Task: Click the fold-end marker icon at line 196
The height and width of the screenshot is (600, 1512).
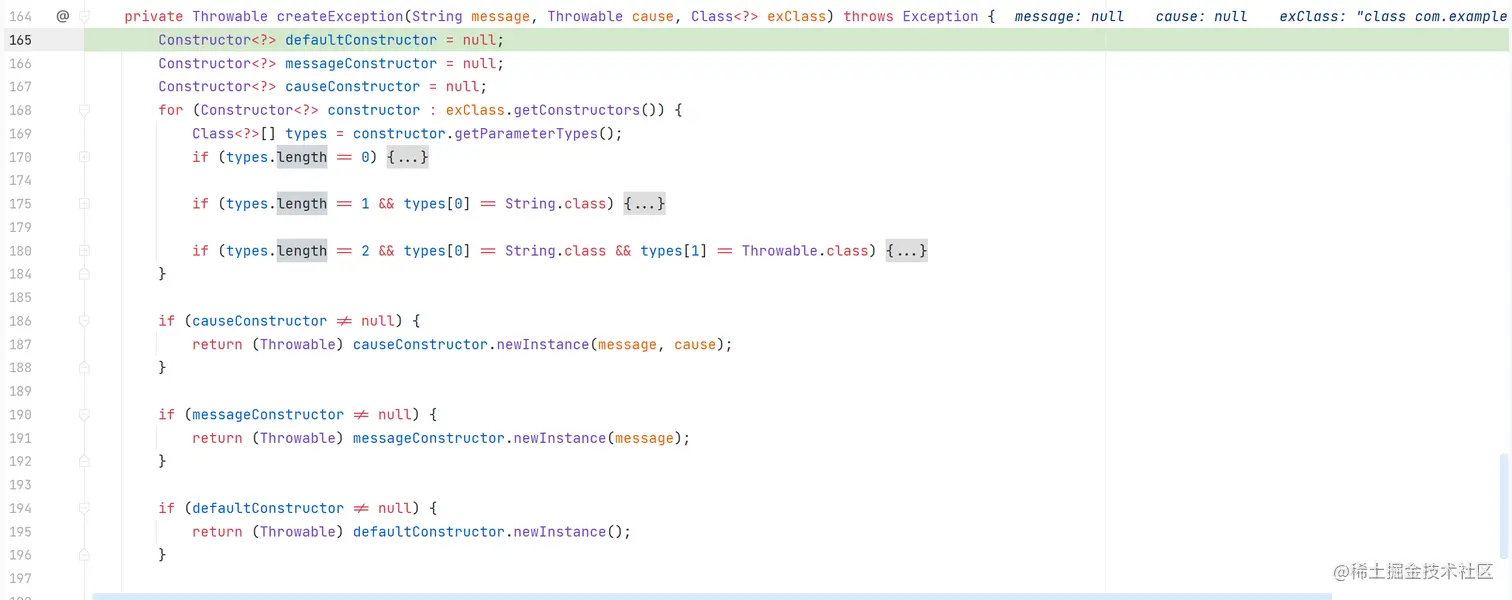Action: pyautogui.click(x=84, y=555)
